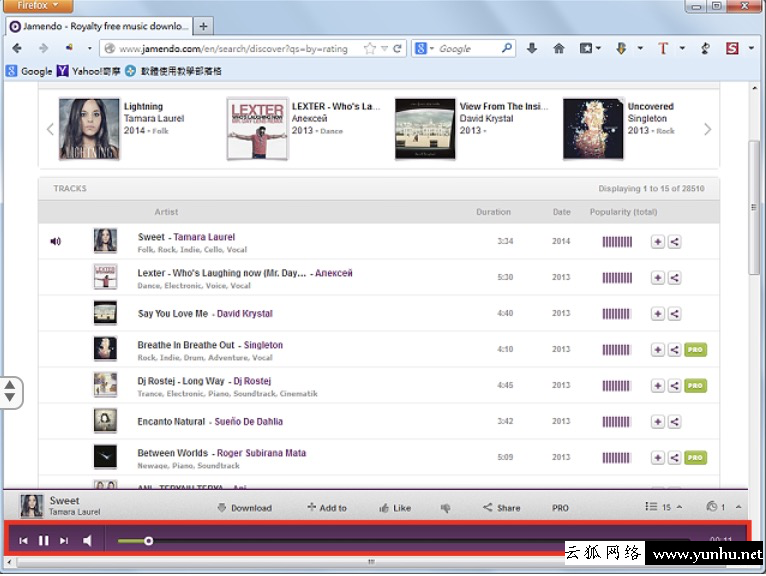The width and height of the screenshot is (766, 576).
Task: Add Lexter track with plus icon
Action: [658, 277]
